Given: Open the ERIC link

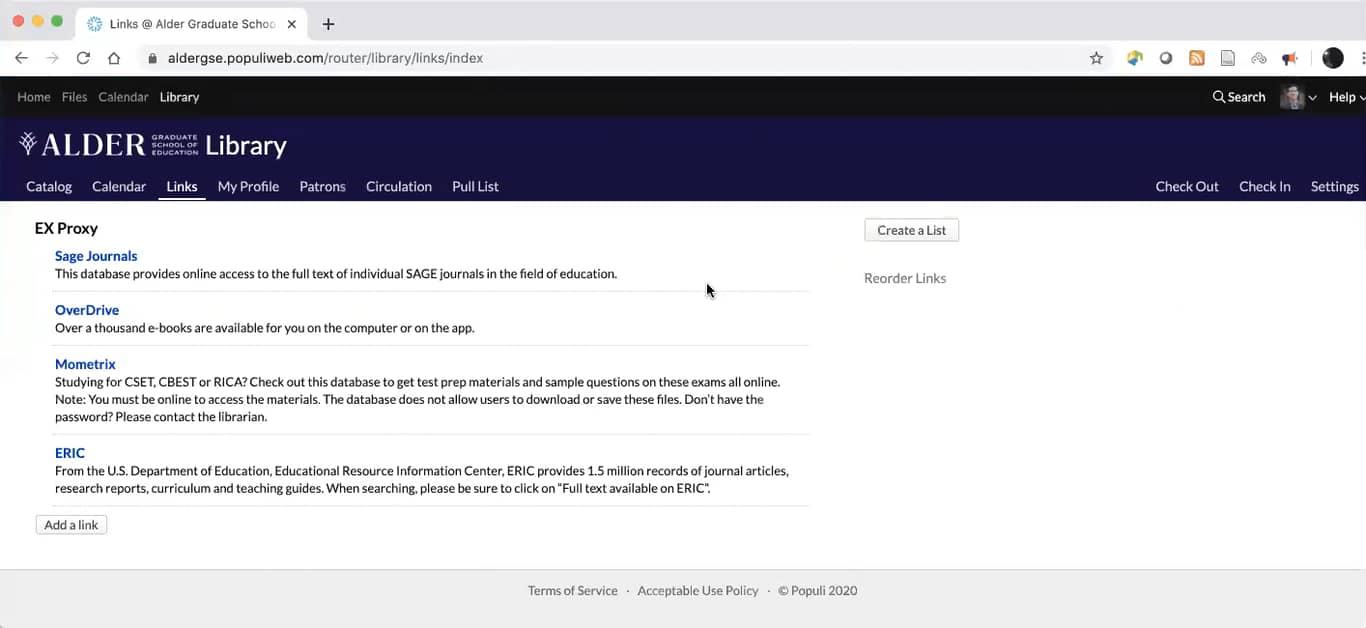Looking at the screenshot, I should [70, 453].
